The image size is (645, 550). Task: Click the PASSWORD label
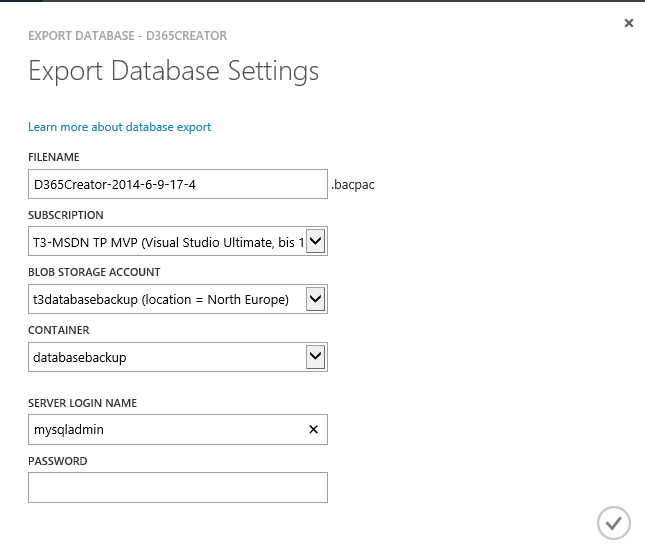click(x=58, y=461)
